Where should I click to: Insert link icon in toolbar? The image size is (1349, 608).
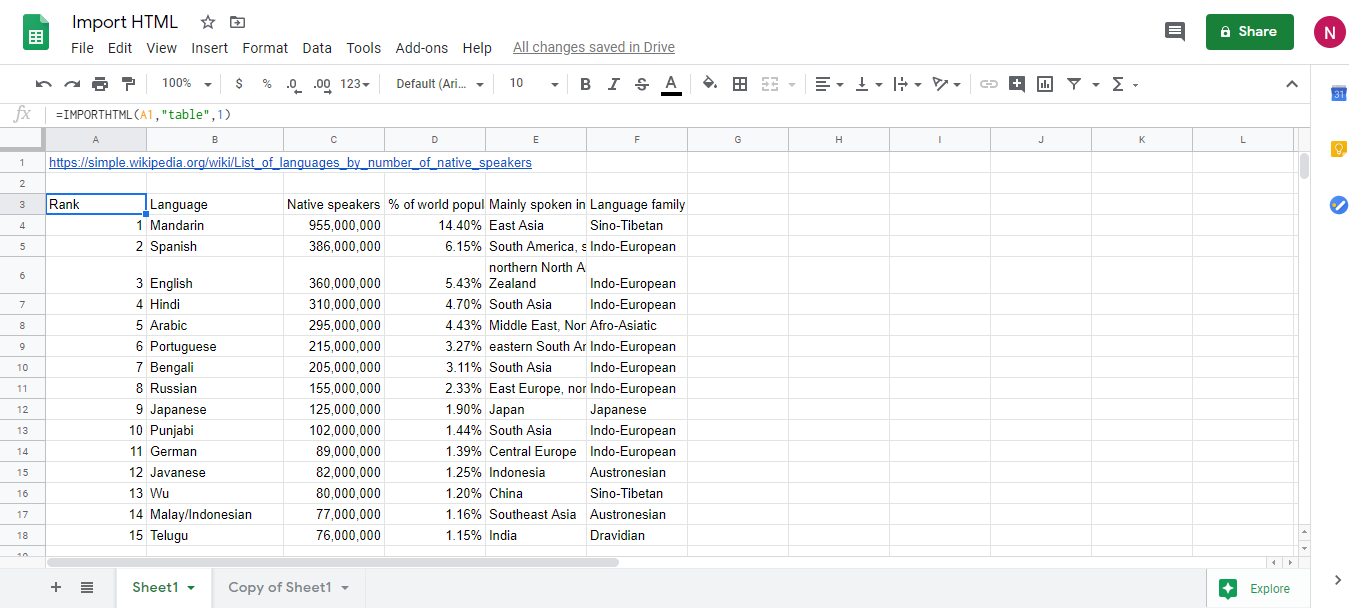pos(989,84)
